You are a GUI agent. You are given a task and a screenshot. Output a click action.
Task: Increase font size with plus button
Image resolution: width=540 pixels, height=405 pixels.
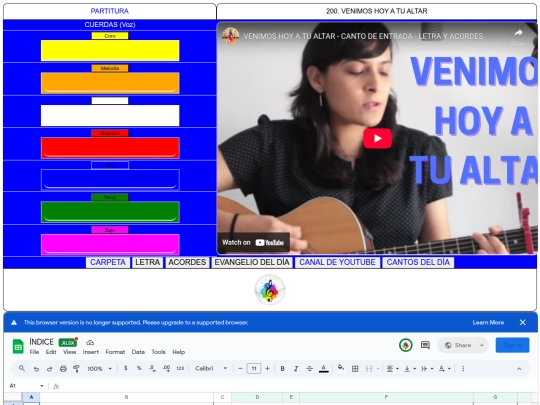(267, 368)
